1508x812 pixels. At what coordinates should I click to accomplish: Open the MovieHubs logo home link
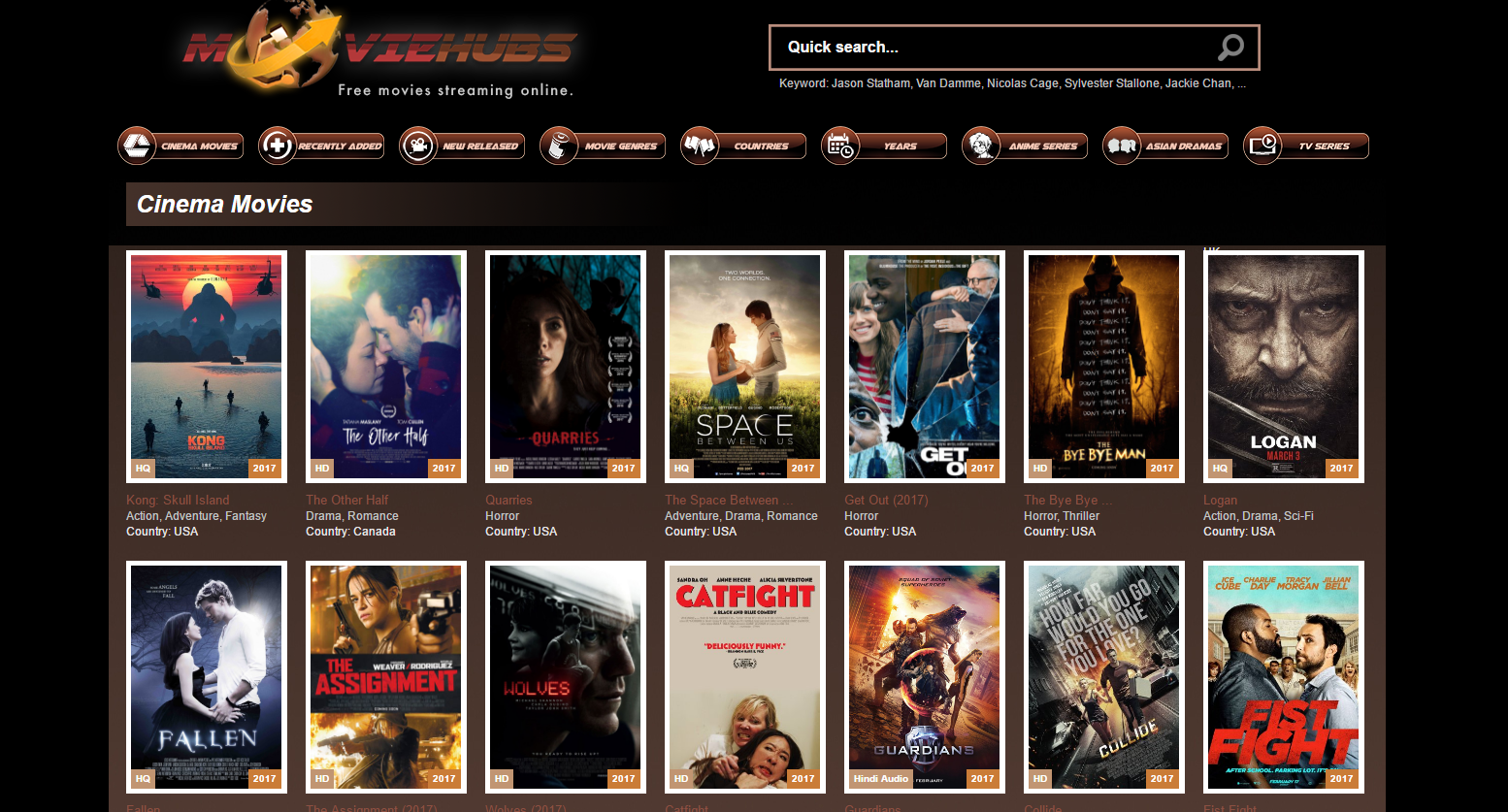click(x=380, y=50)
